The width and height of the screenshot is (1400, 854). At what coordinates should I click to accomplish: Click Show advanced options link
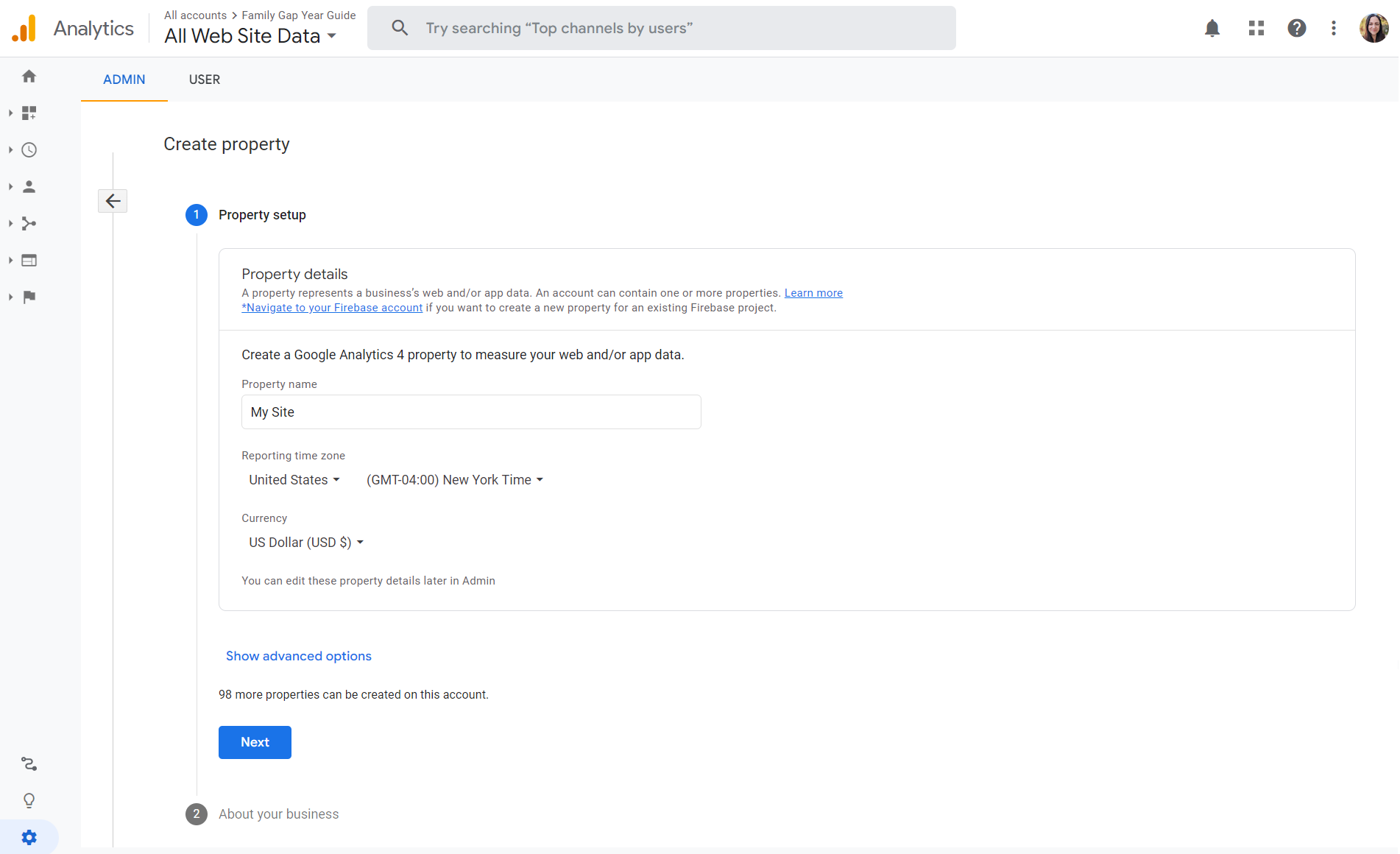coord(298,656)
